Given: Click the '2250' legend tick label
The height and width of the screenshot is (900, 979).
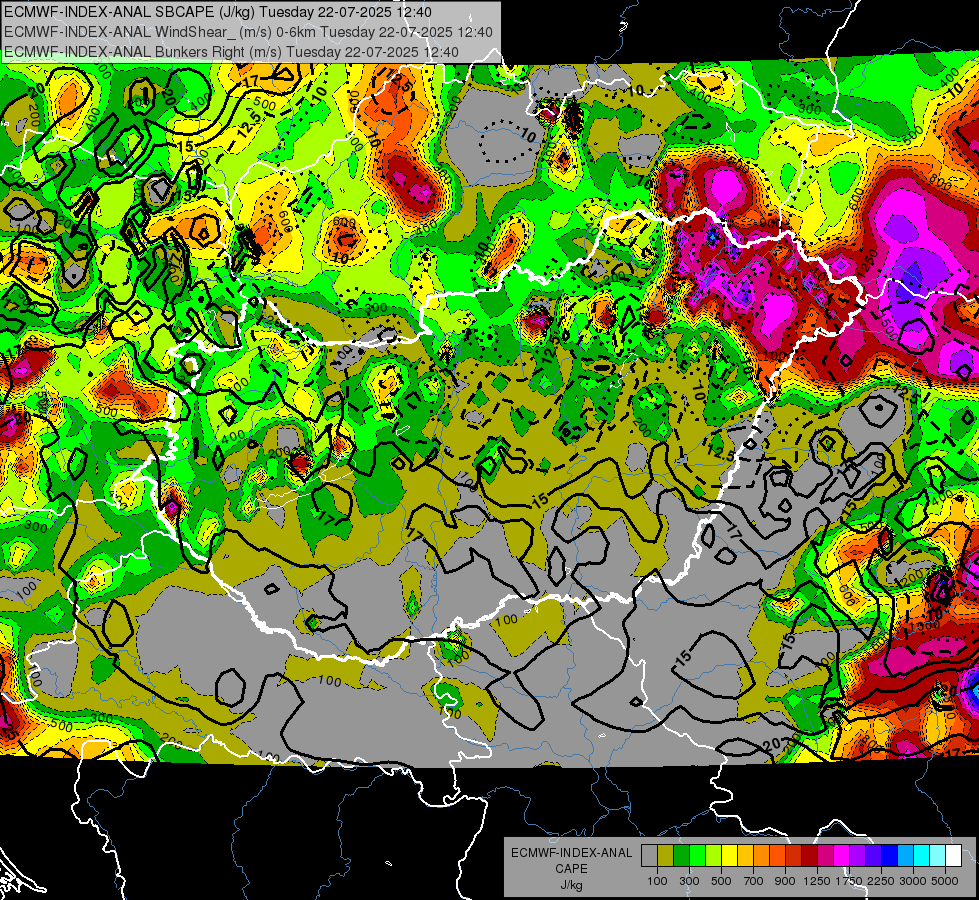Looking at the screenshot, I should pyautogui.click(x=882, y=881).
